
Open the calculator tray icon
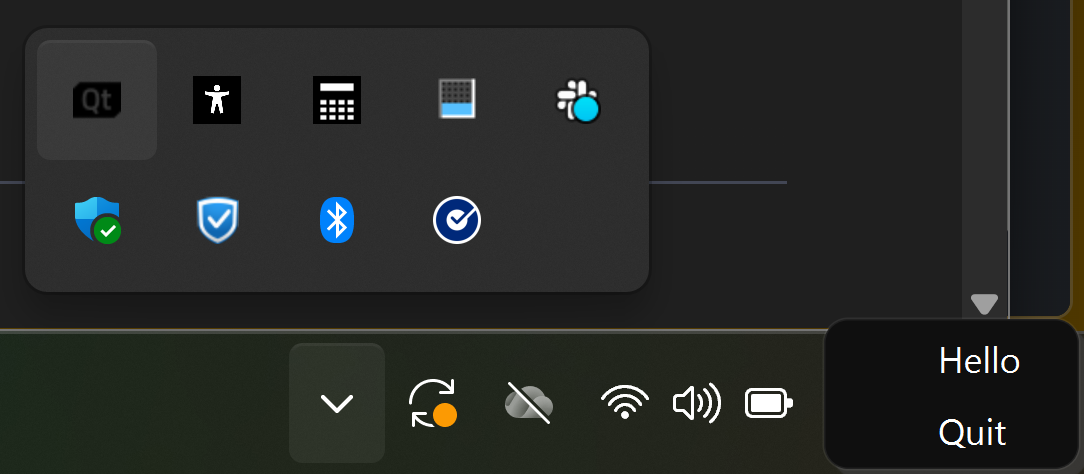(x=337, y=100)
